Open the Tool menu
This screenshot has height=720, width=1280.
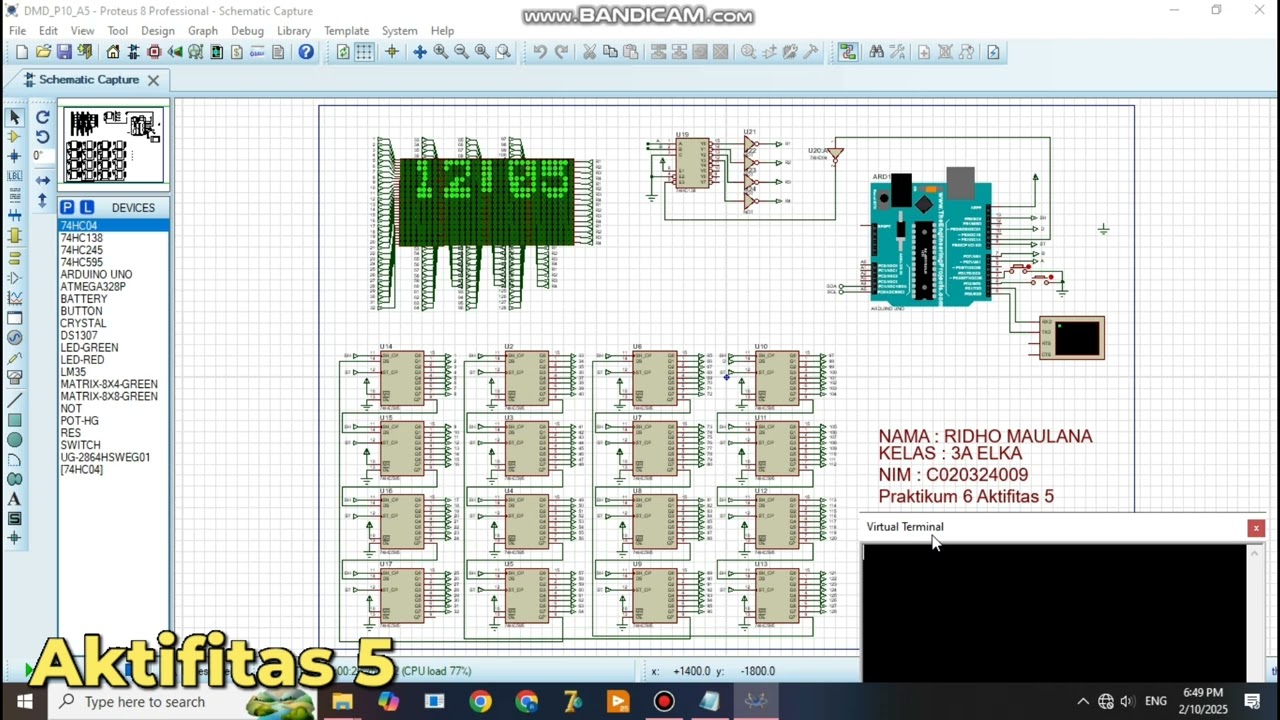click(x=118, y=31)
